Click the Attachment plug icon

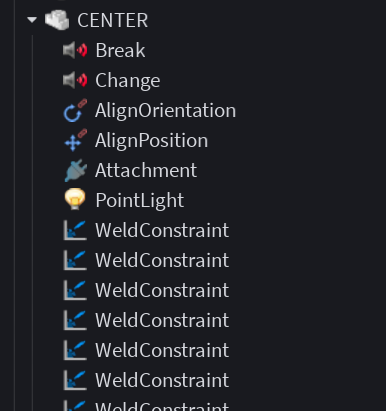[x=75, y=170]
